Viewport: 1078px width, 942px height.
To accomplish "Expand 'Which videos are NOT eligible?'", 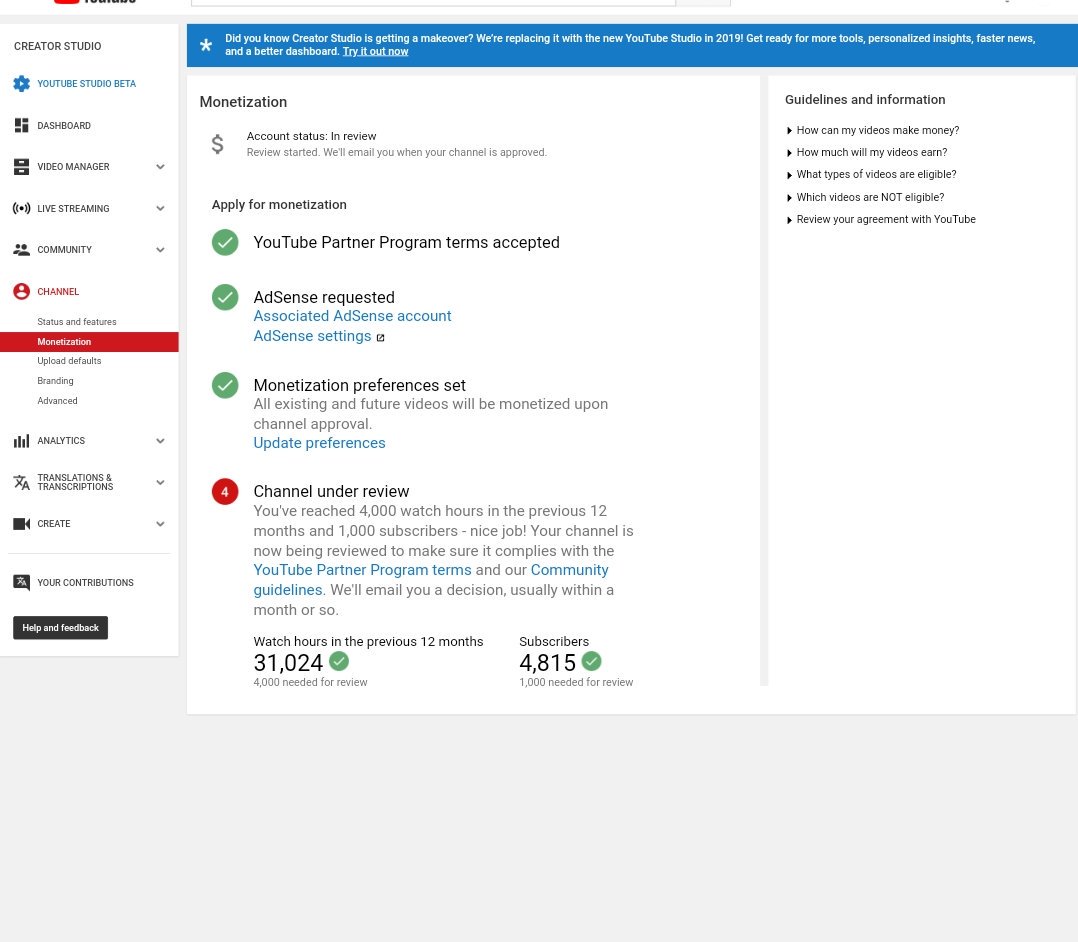I will [865, 197].
